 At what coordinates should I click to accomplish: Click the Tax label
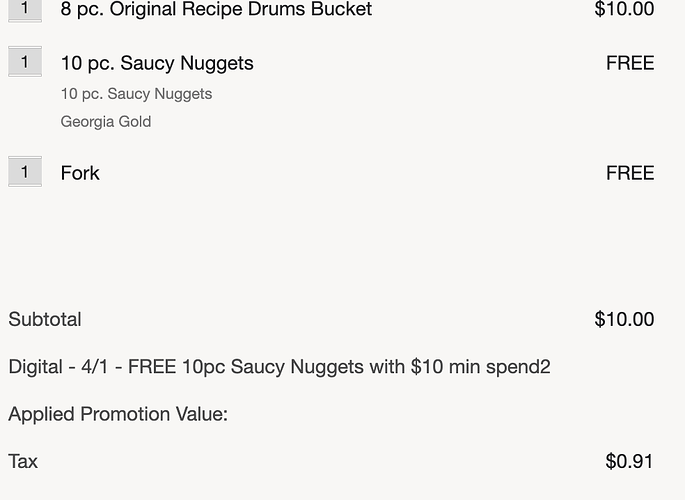point(23,462)
